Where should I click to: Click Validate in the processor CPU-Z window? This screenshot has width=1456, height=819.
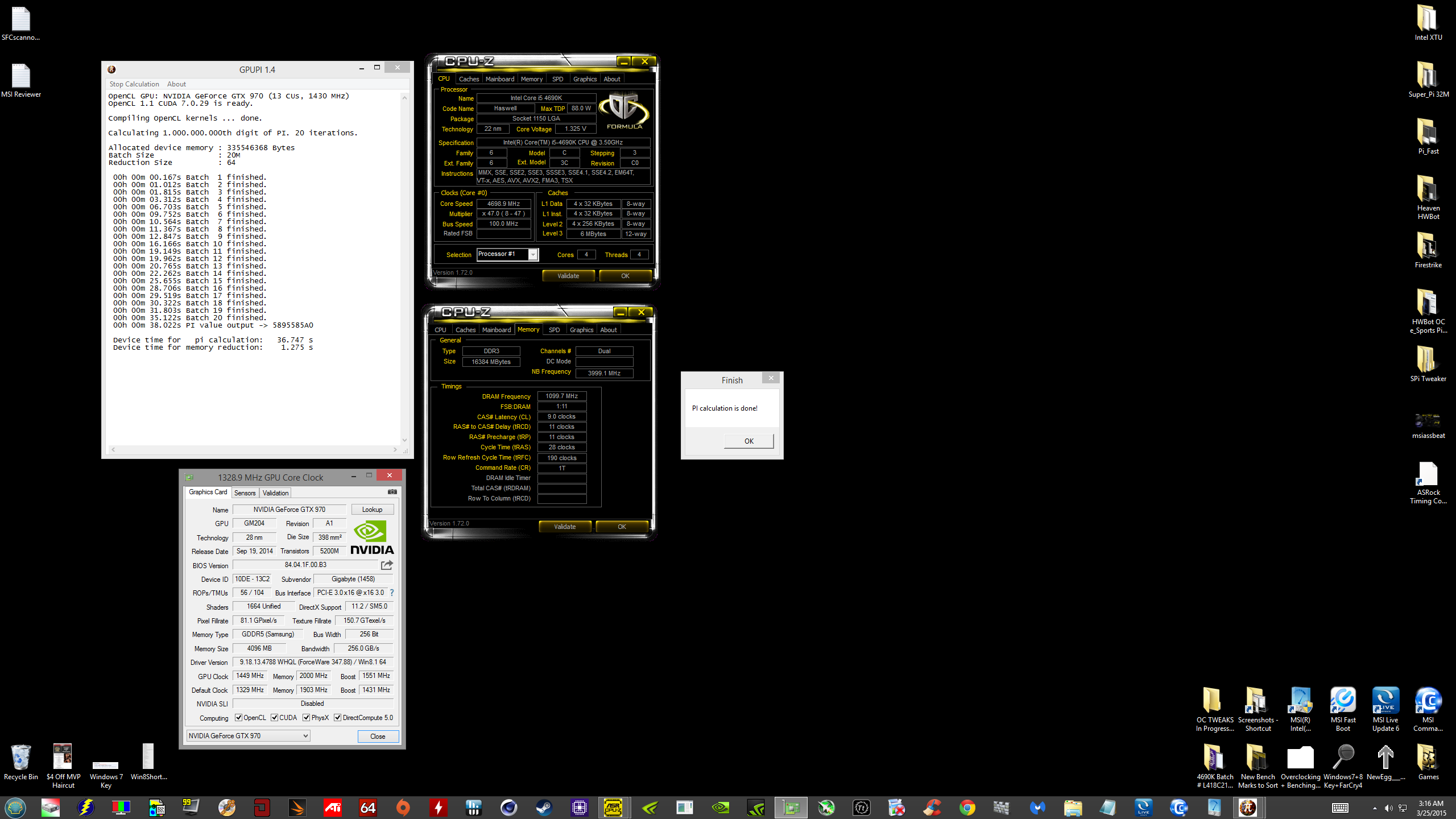point(568,276)
